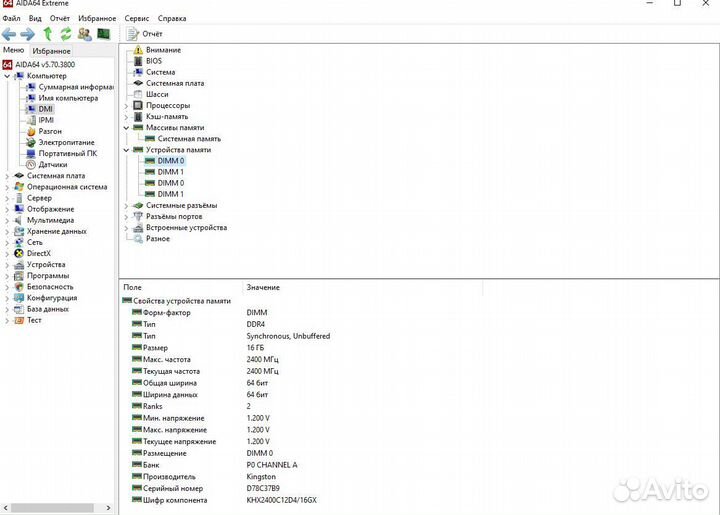Open the users icon in toolbar
The image size is (720, 515).
coord(84,34)
